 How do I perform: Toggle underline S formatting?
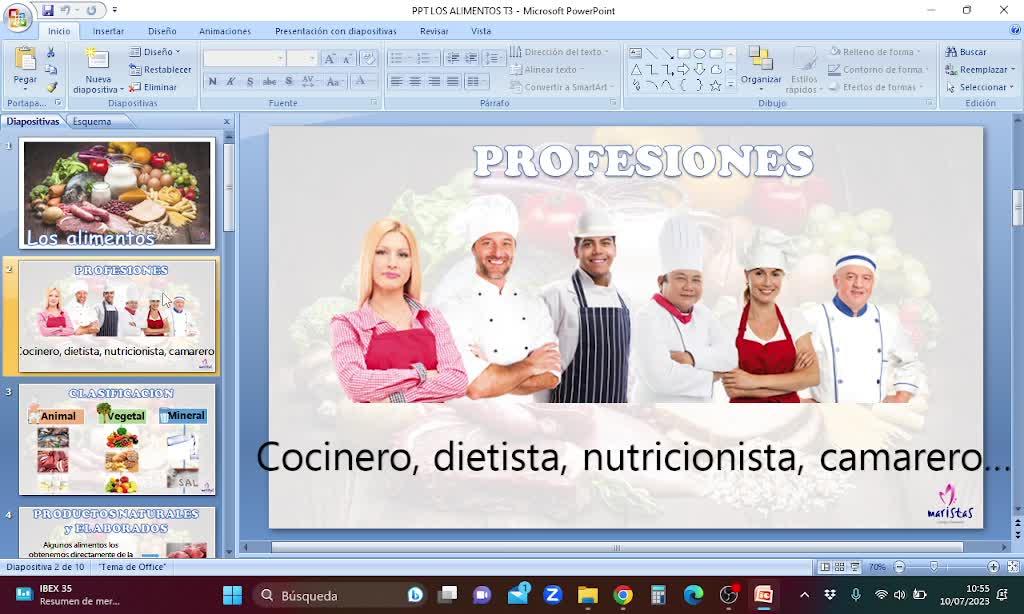click(249, 82)
